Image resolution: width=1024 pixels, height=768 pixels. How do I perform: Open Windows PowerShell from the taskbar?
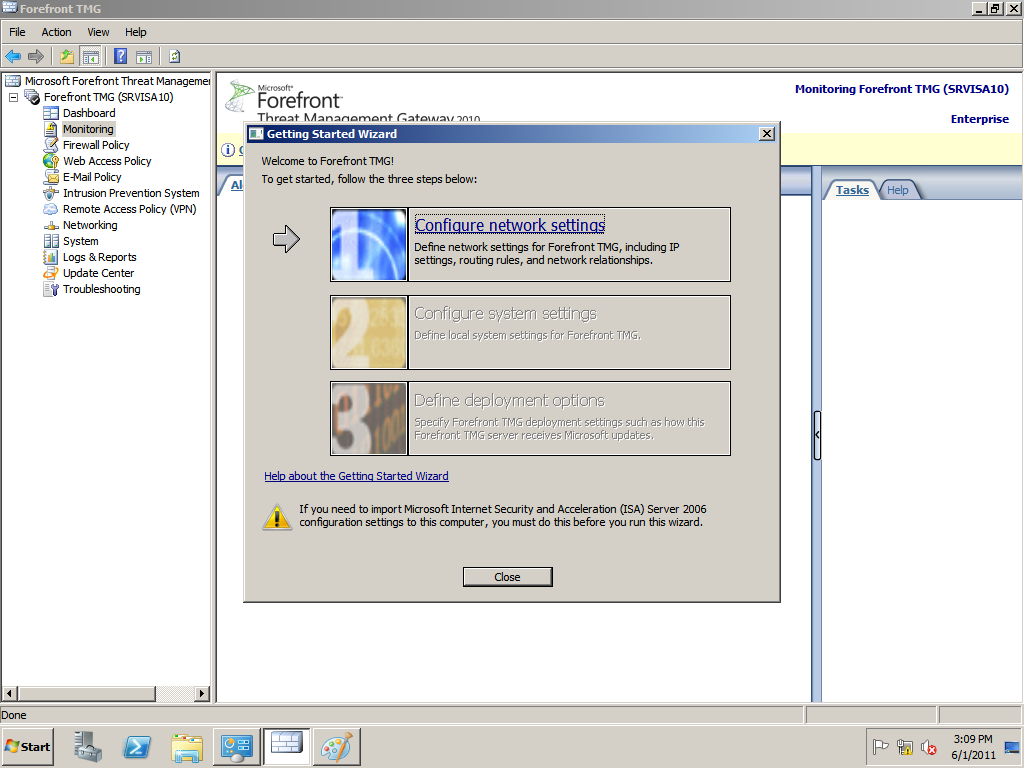pyautogui.click(x=137, y=746)
